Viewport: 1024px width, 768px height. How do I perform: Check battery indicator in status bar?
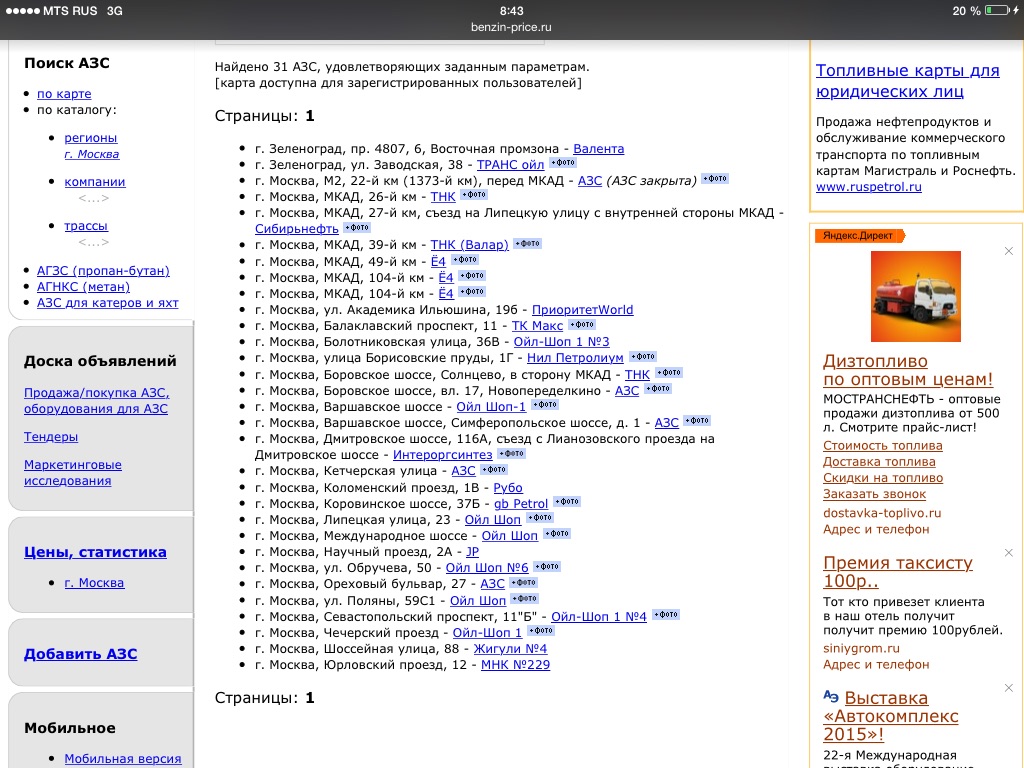tap(998, 11)
